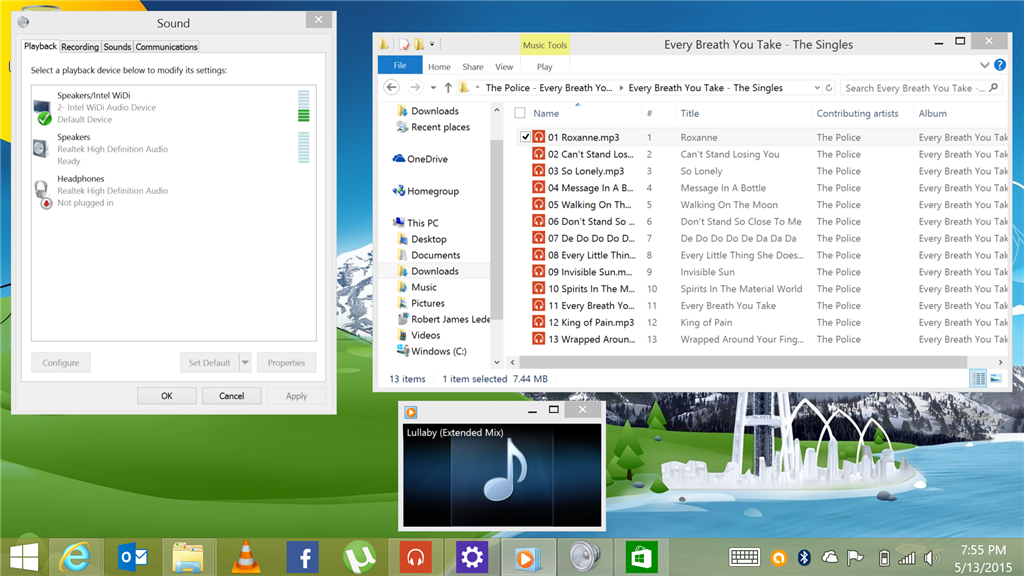Switch Explorer to large icons view
Image resolution: width=1024 pixels, height=576 pixels.
click(x=996, y=379)
